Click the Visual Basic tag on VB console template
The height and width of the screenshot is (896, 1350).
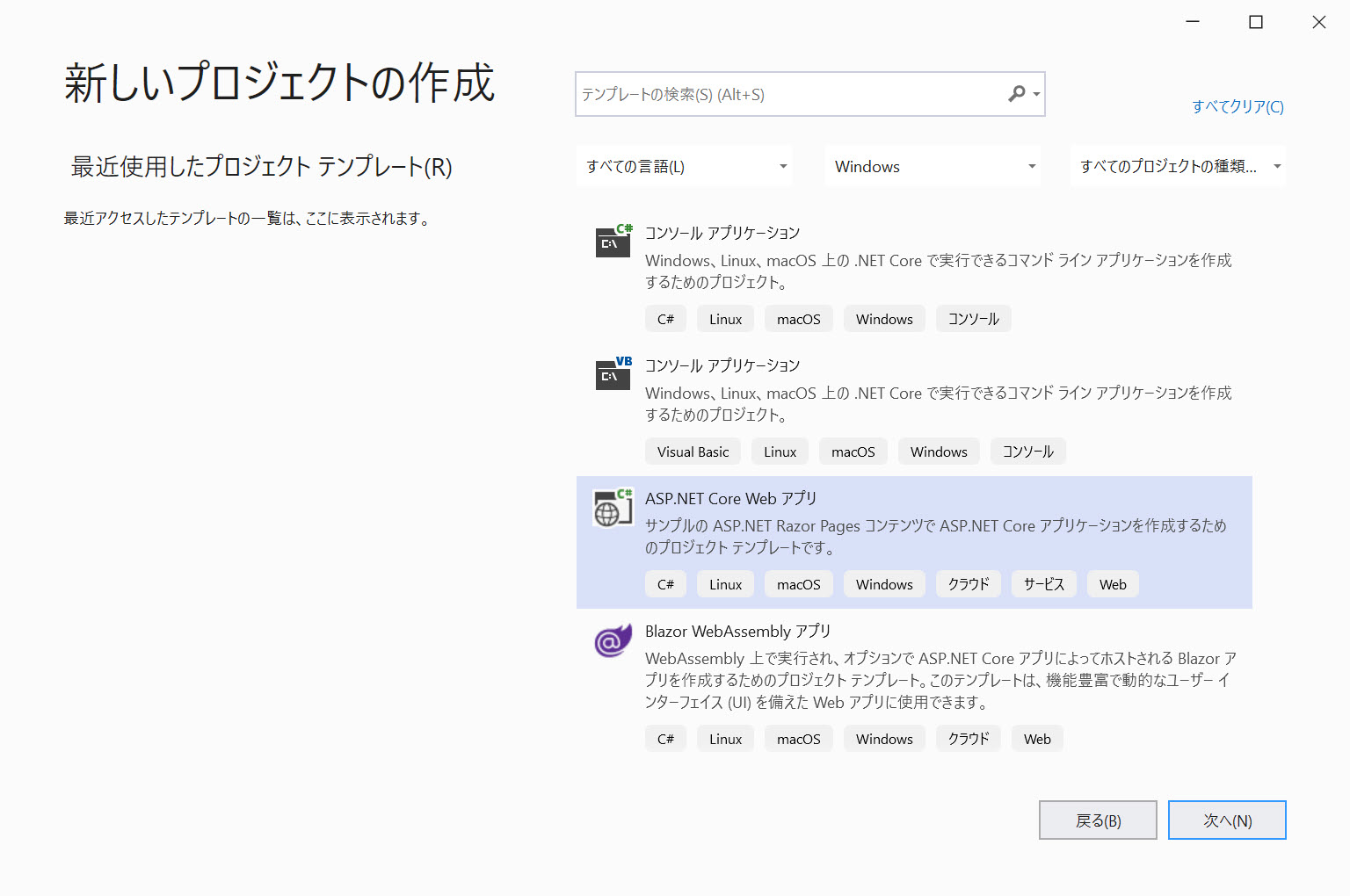(693, 452)
